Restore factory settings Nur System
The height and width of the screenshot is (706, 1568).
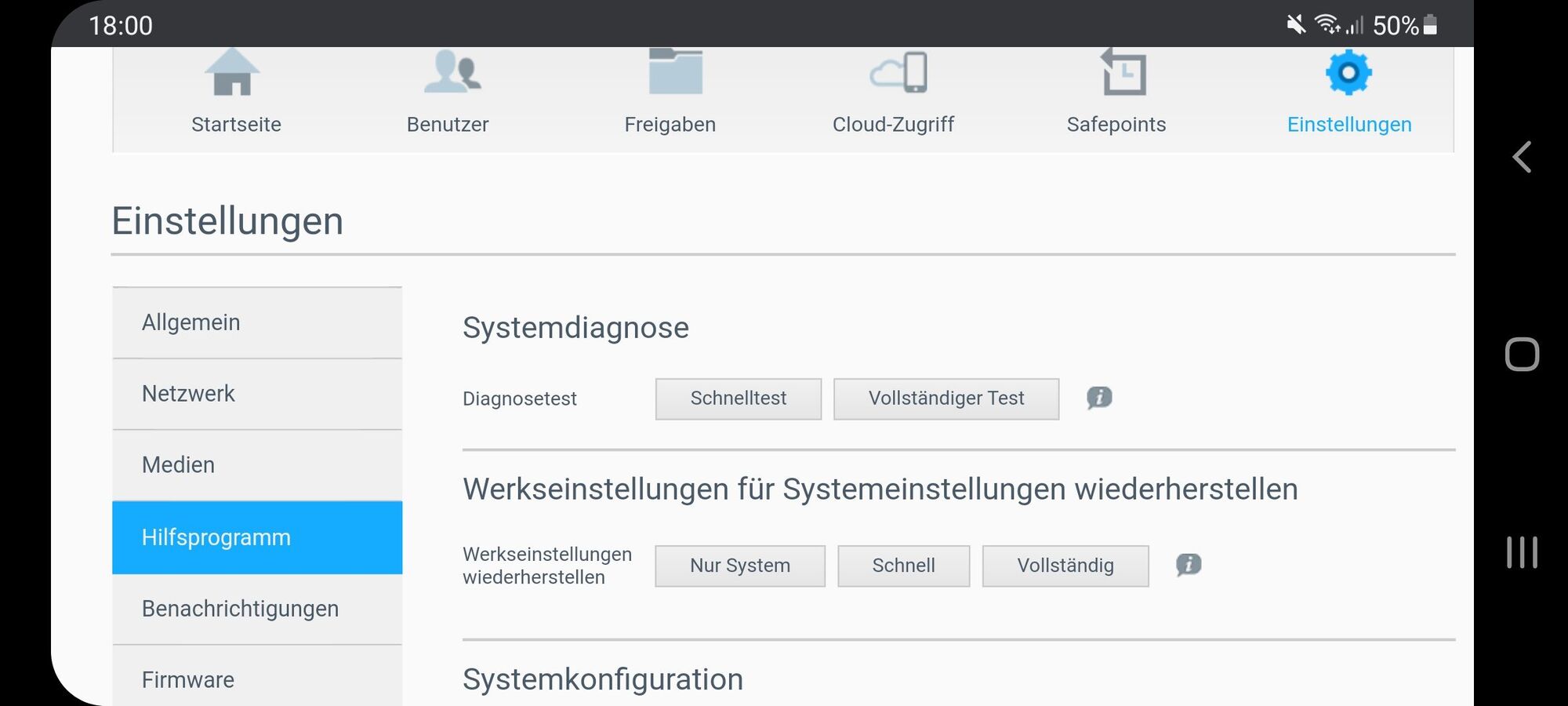pyautogui.click(x=740, y=566)
